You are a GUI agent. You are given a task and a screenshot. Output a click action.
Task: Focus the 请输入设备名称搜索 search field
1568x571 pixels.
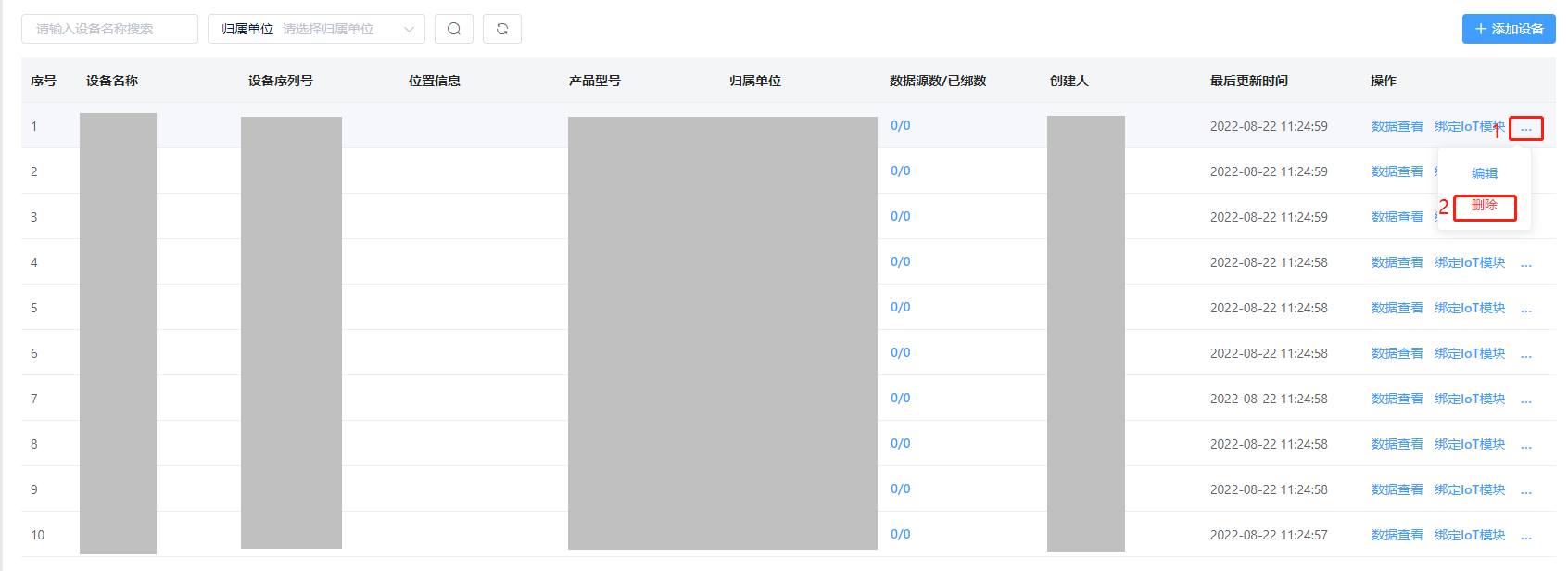[109, 29]
